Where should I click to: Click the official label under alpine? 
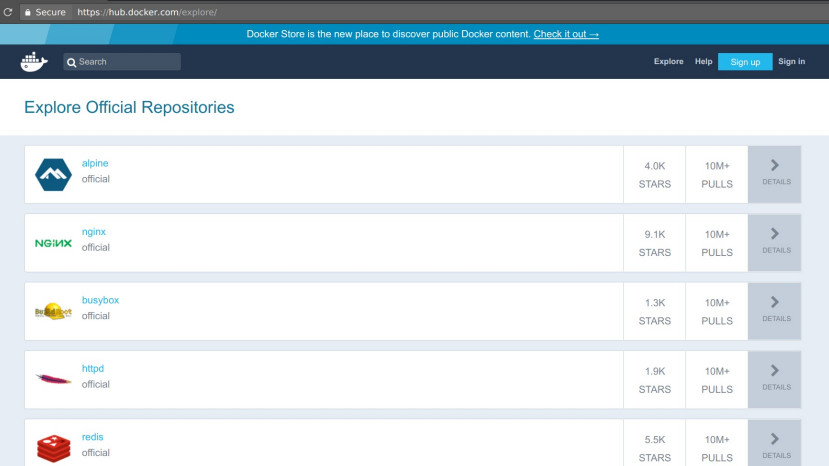pyautogui.click(x=96, y=179)
